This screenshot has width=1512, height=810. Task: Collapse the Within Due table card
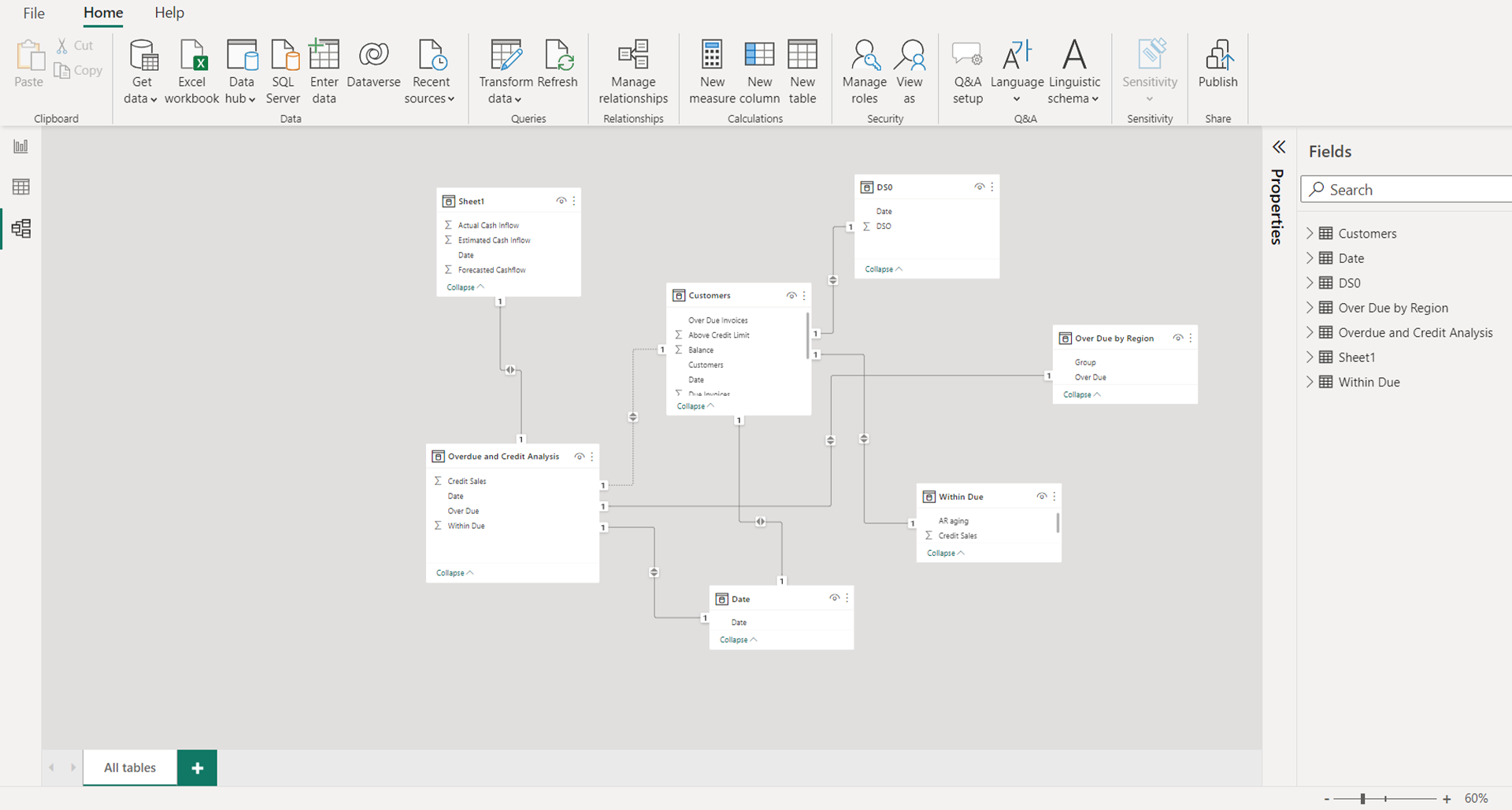946,553
